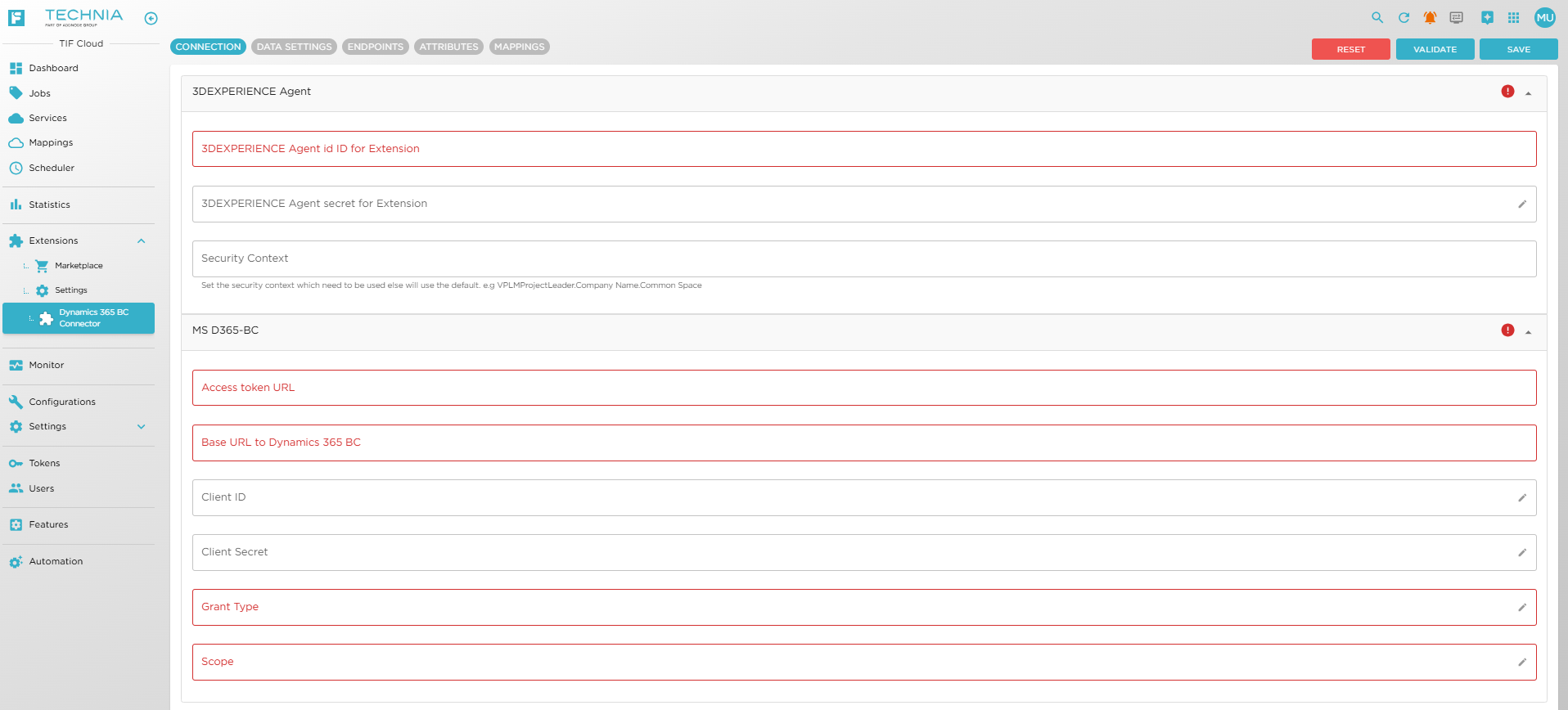
Task: Open the orange notification bell
Action: coord(1430,18)
